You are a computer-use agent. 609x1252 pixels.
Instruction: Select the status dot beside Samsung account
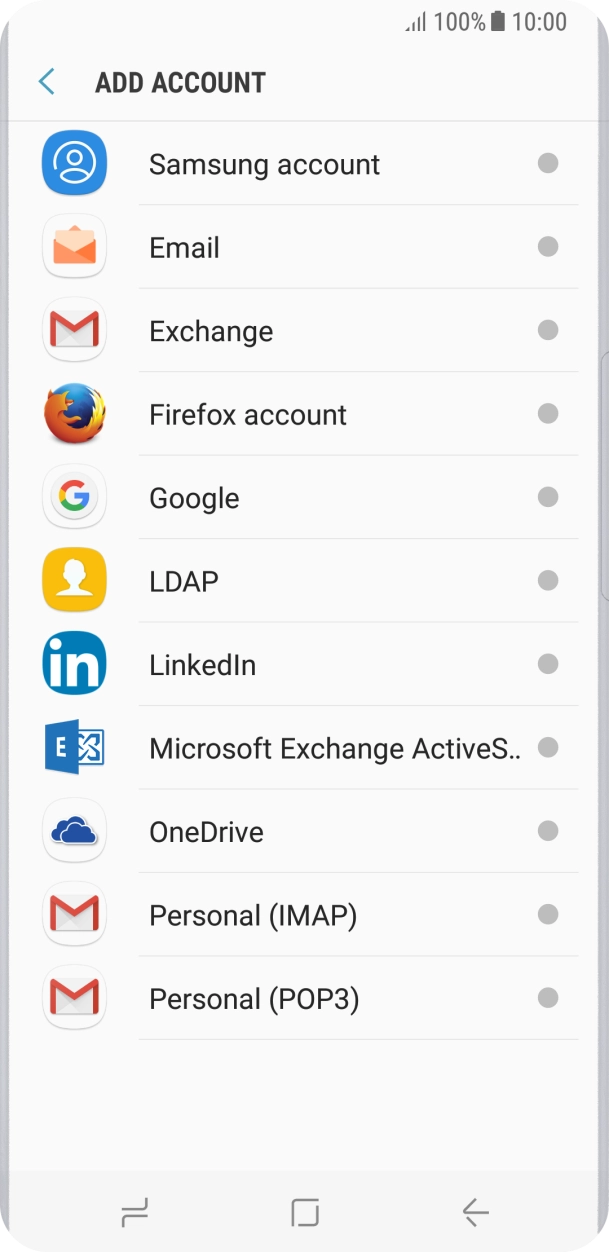[547, 163]
